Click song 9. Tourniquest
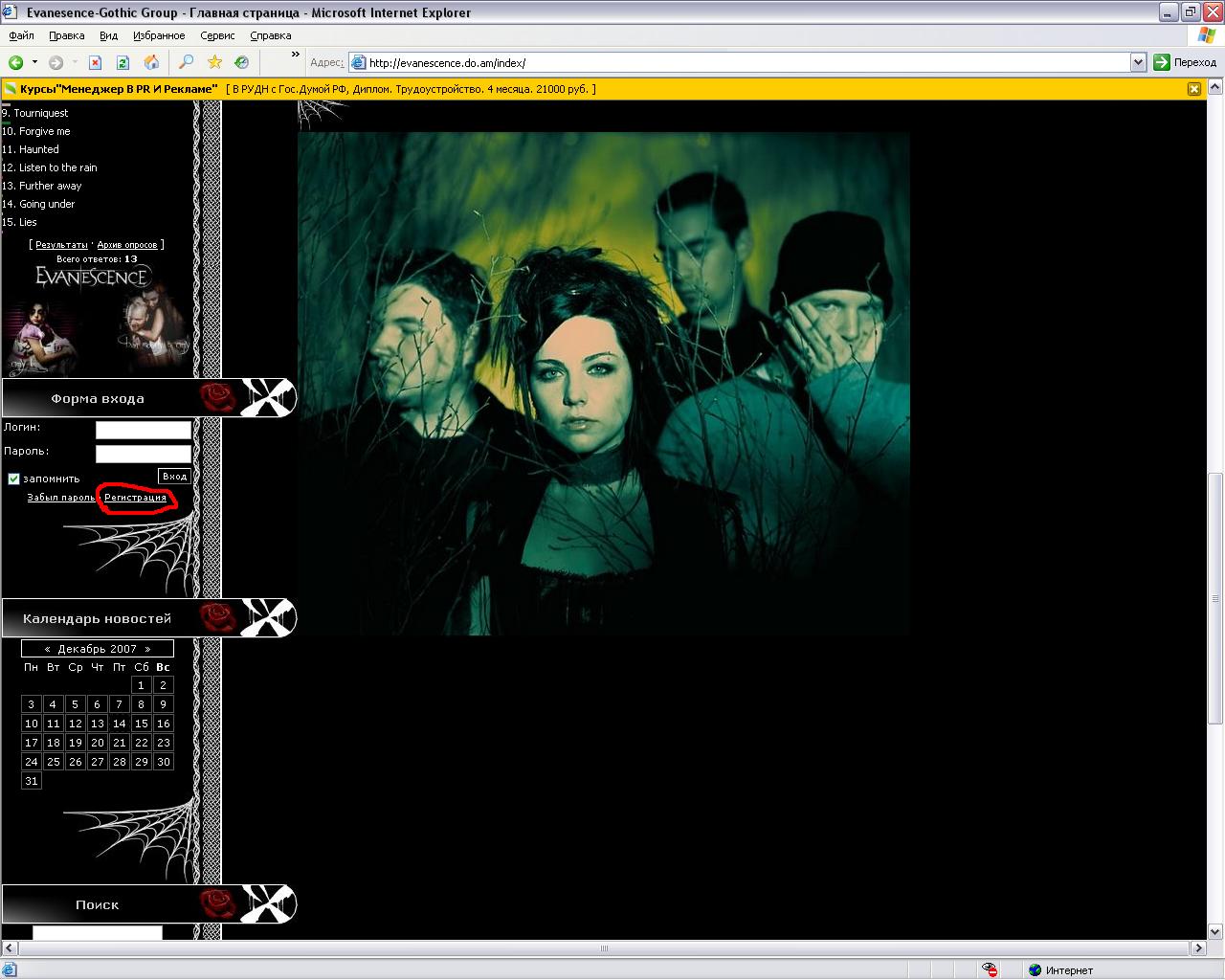Image resolution: width=1225 pixels, height=980 pixels. click(34, 113)
